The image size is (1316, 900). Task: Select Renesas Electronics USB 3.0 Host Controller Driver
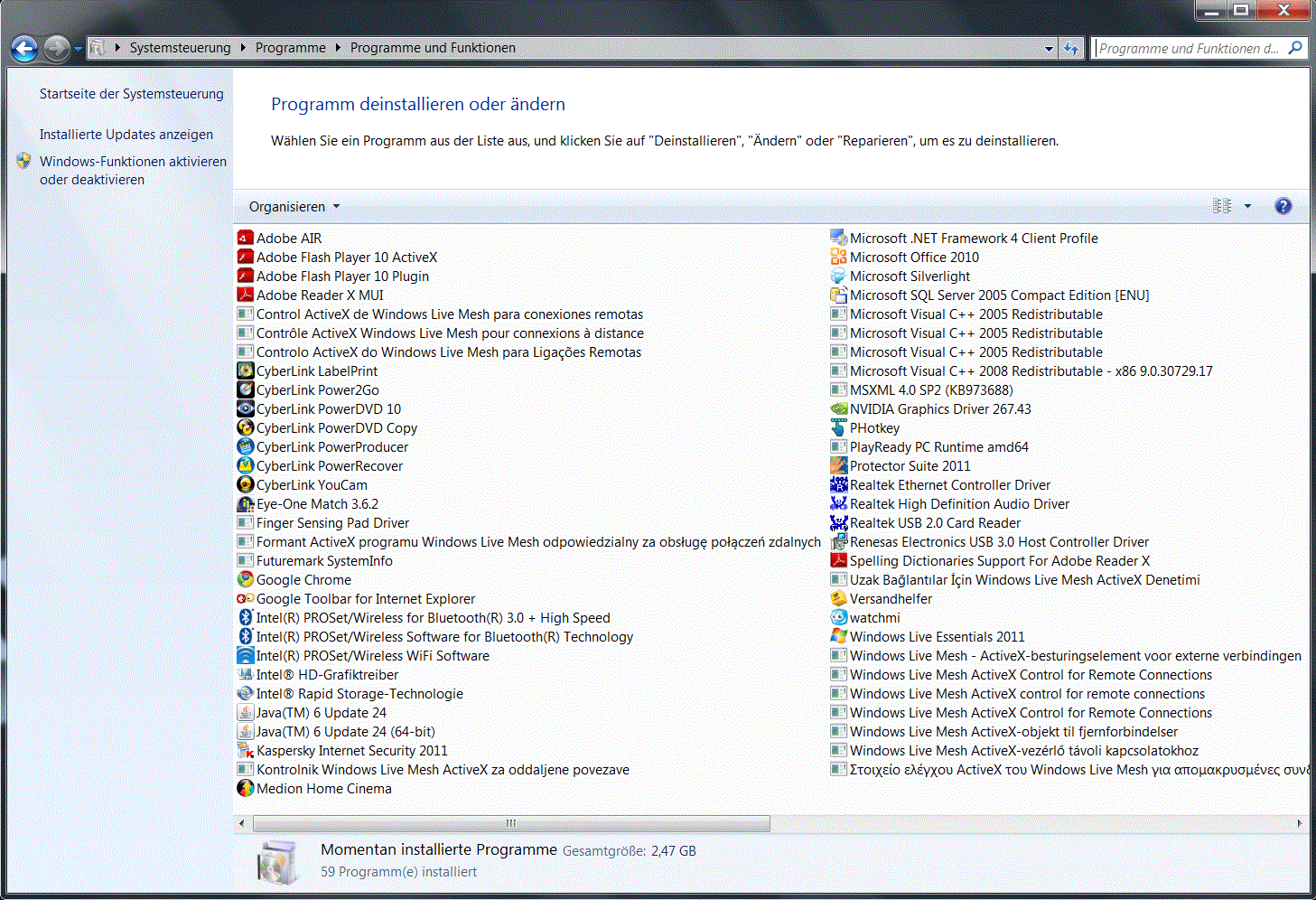pos(990,541)
